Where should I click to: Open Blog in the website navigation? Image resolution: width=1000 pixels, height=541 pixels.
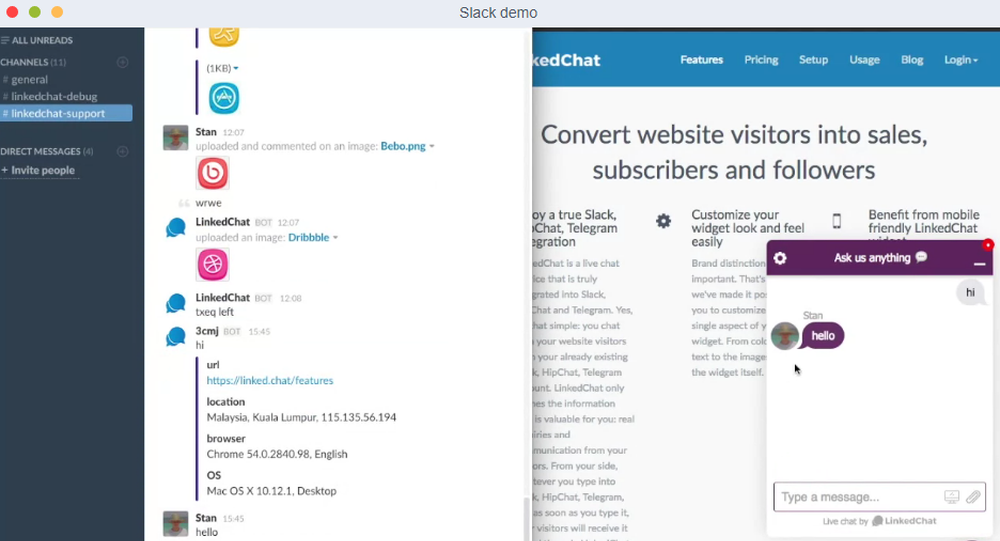pyautogui.click(x=912, y=59)
